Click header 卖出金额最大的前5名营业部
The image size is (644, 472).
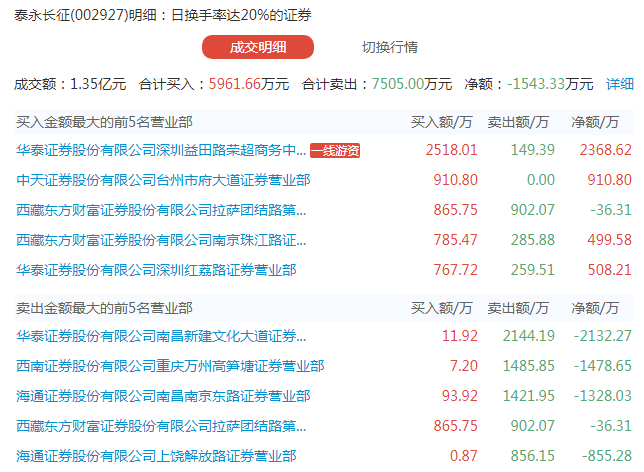click(104, 308)
